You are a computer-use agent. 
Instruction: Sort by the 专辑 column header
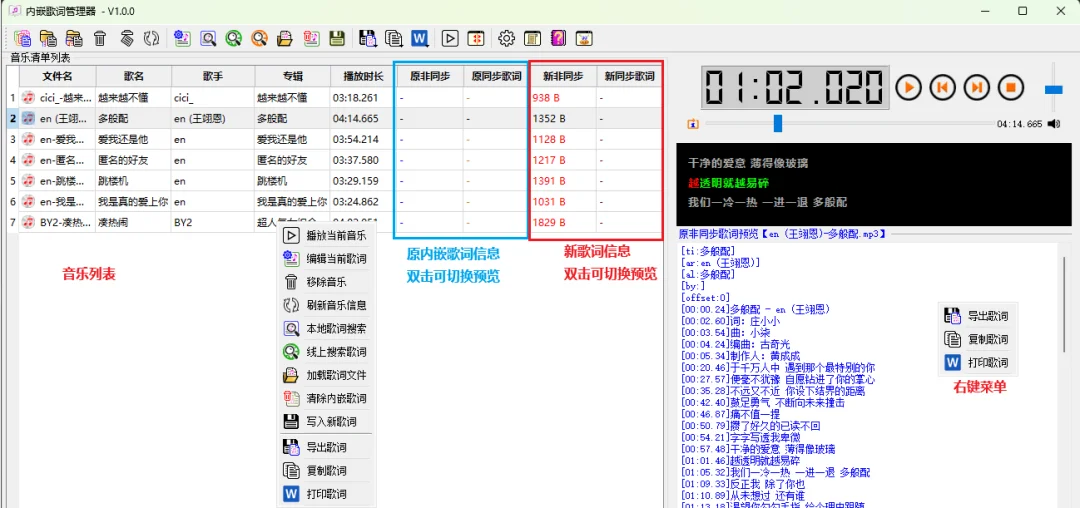tap(292, 76)
